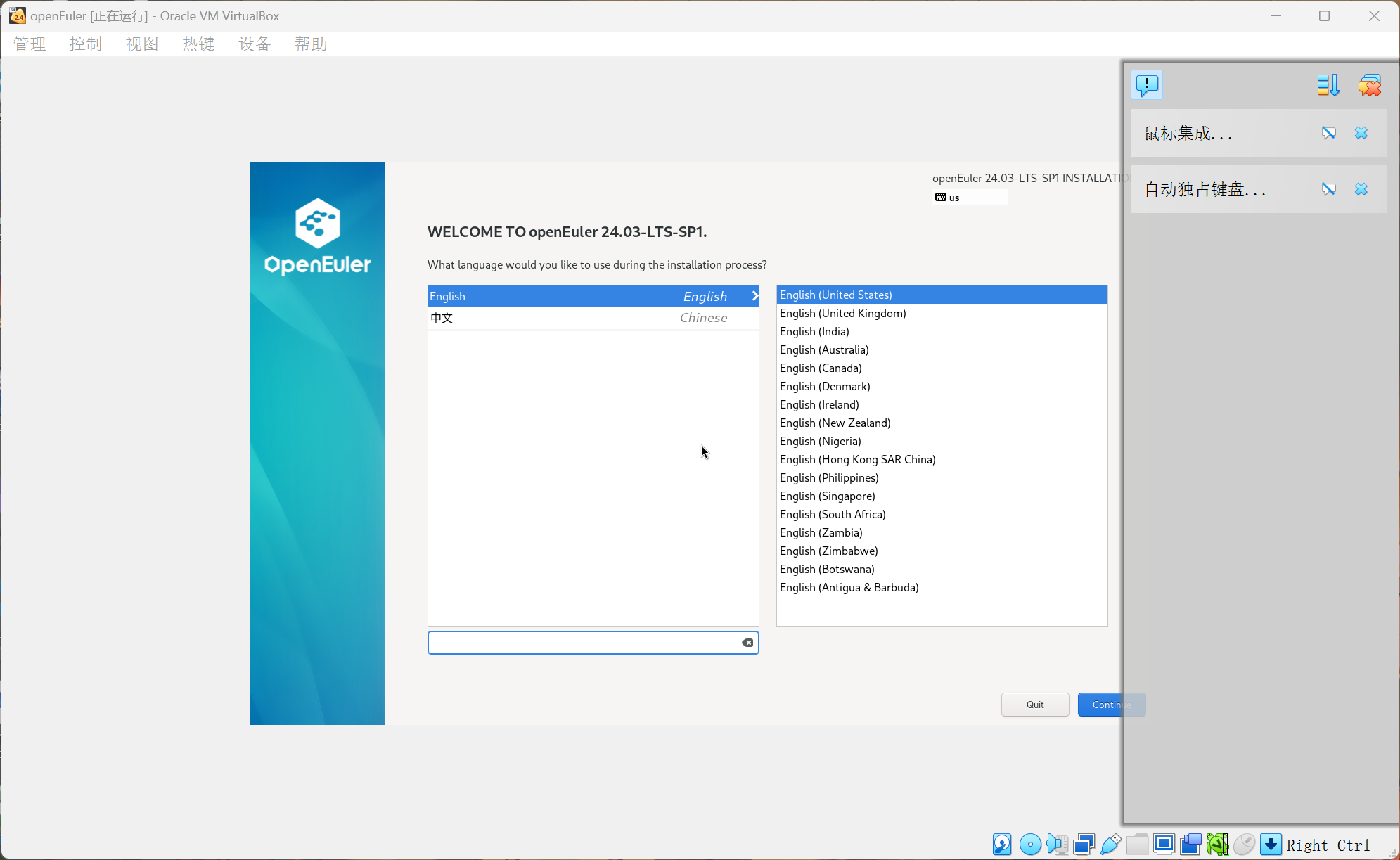Image resolution: width=1400 pixels, height=860 pixels.
Task: Open the 视图 menu
Action: tap(142, 44)
